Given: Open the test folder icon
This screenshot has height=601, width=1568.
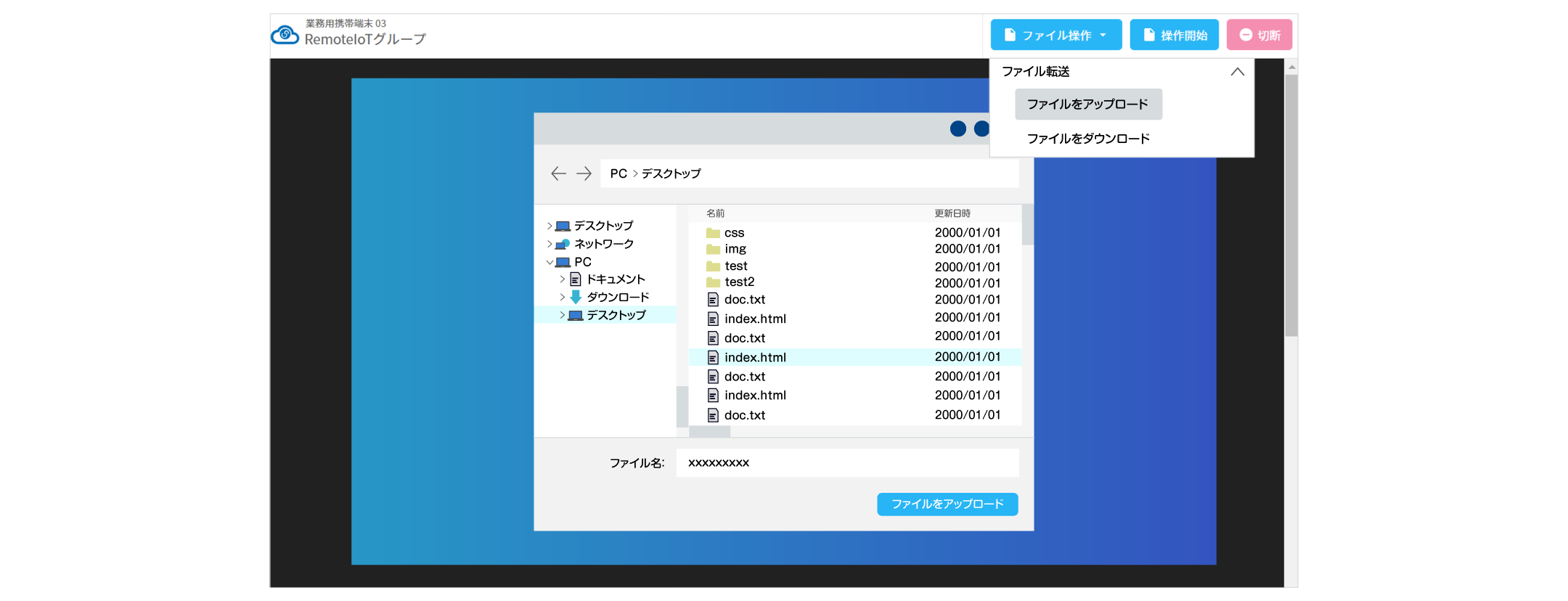Looking at the screenshot, I should point(713,266).
